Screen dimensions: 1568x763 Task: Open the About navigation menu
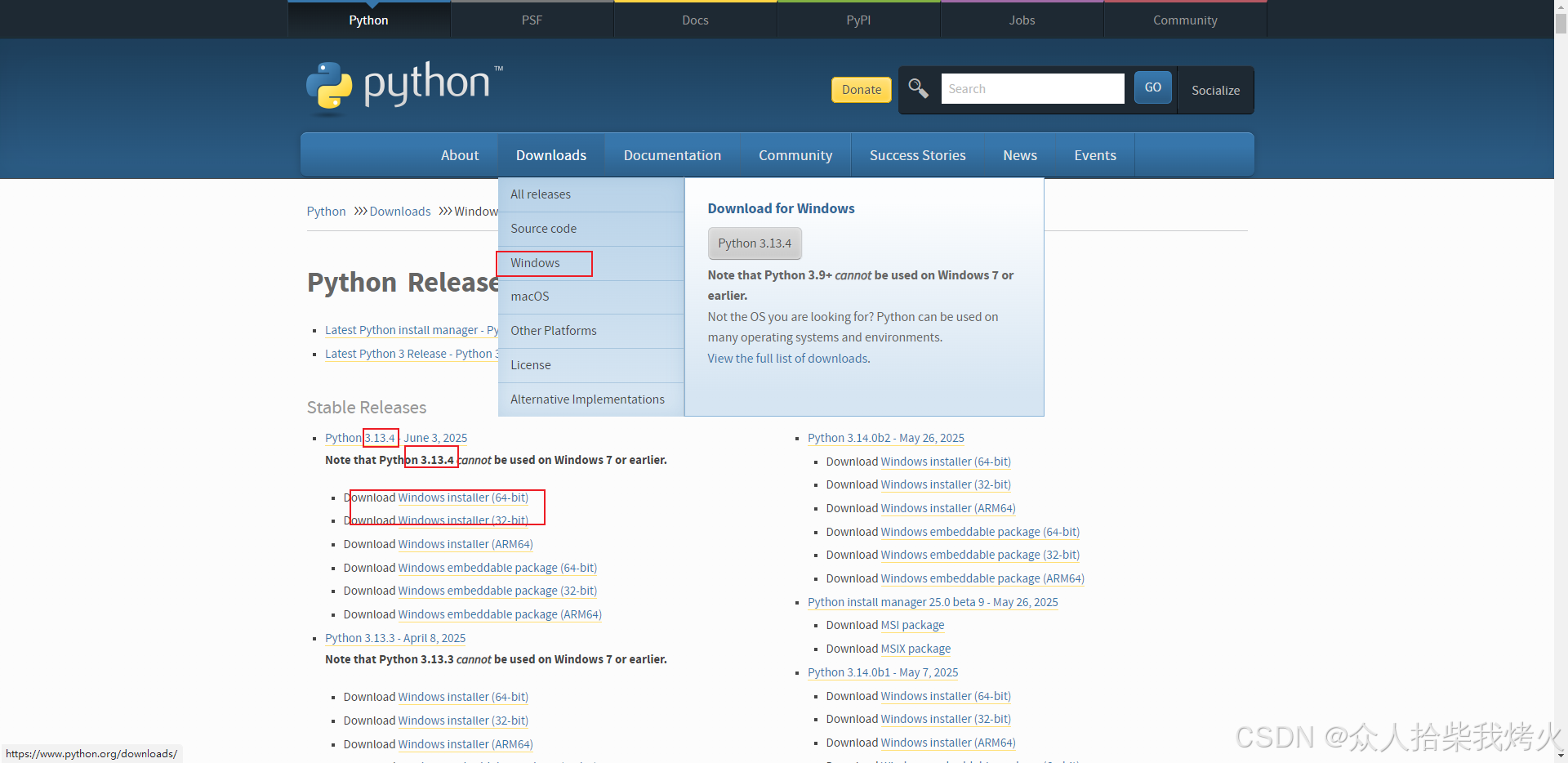coord(460,155)
